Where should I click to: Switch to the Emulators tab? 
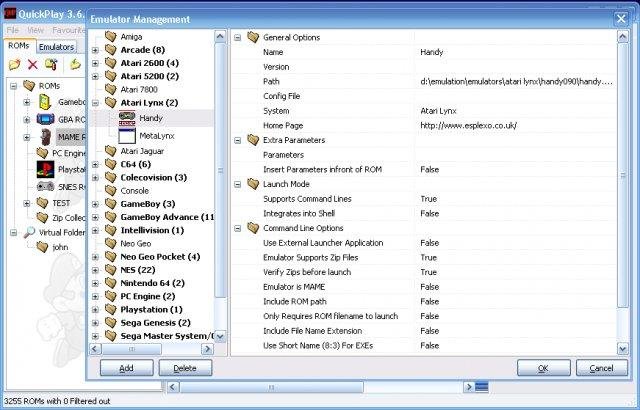point(56,47)
